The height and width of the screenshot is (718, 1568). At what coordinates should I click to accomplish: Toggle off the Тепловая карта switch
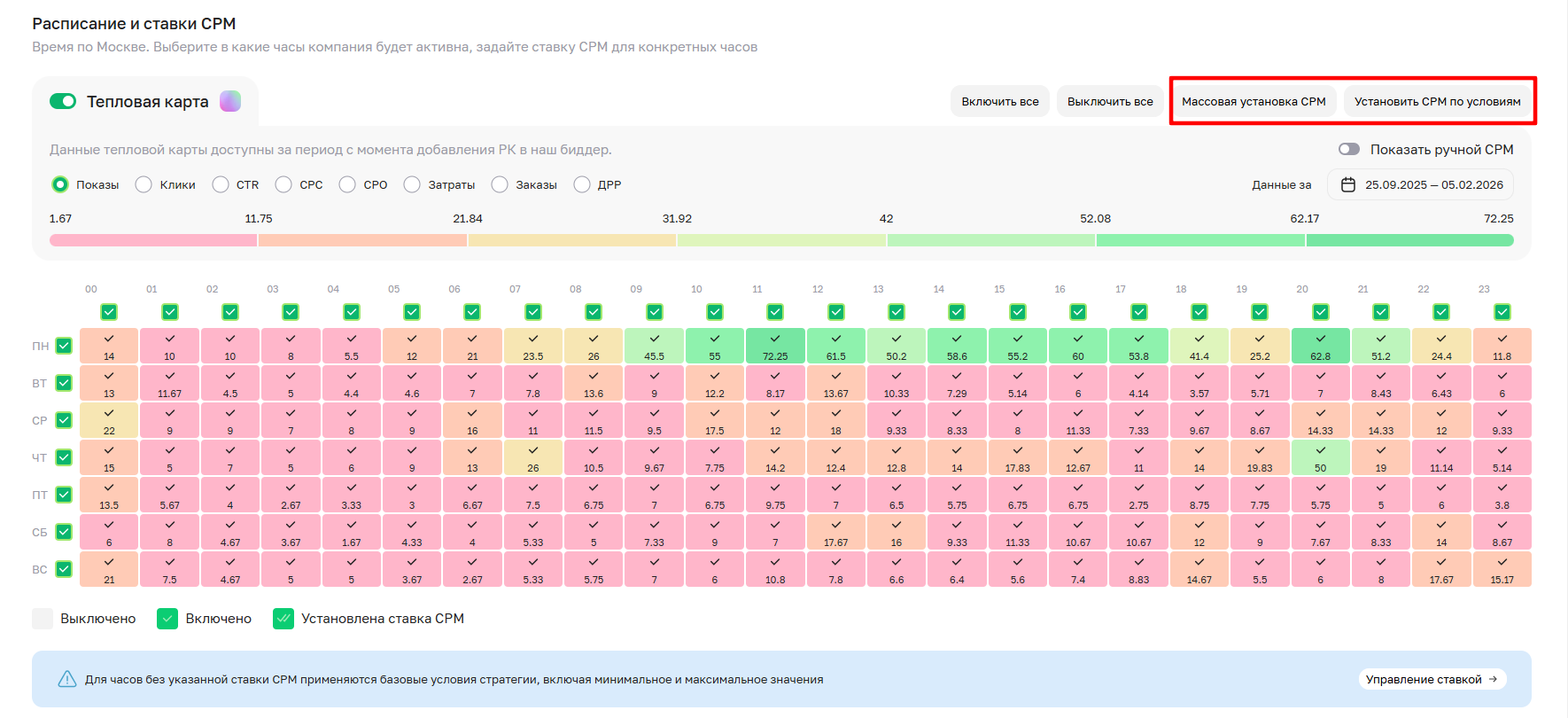point(63,101)
